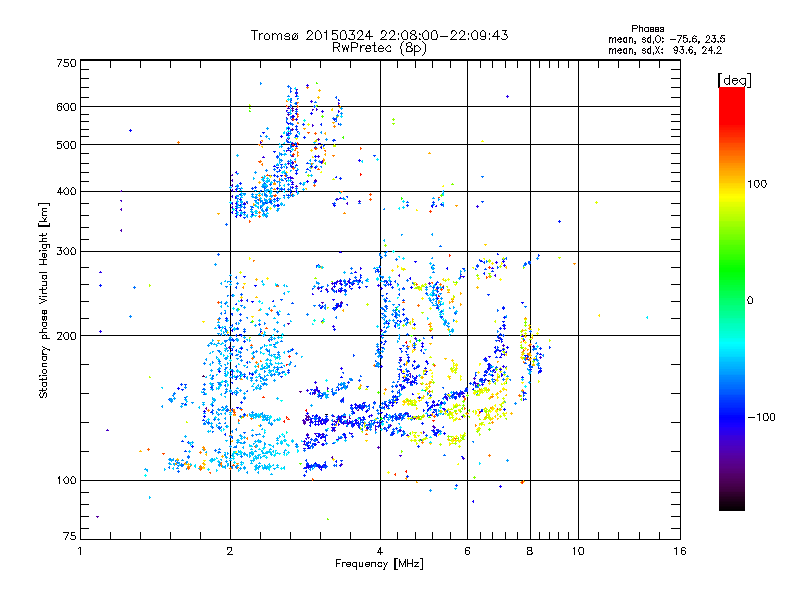Click the y-axis tick label '300'
Screen dimensions: 800x600
(67, 252)
